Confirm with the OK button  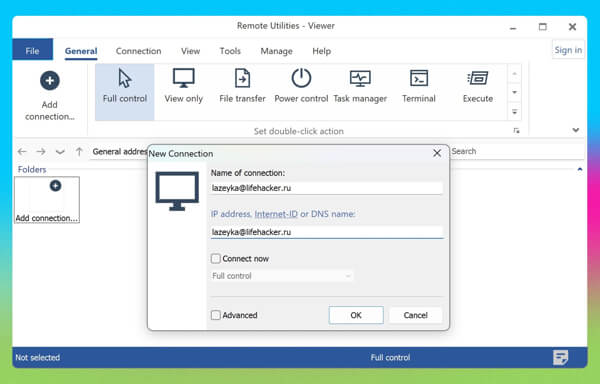tap(356, 315)
